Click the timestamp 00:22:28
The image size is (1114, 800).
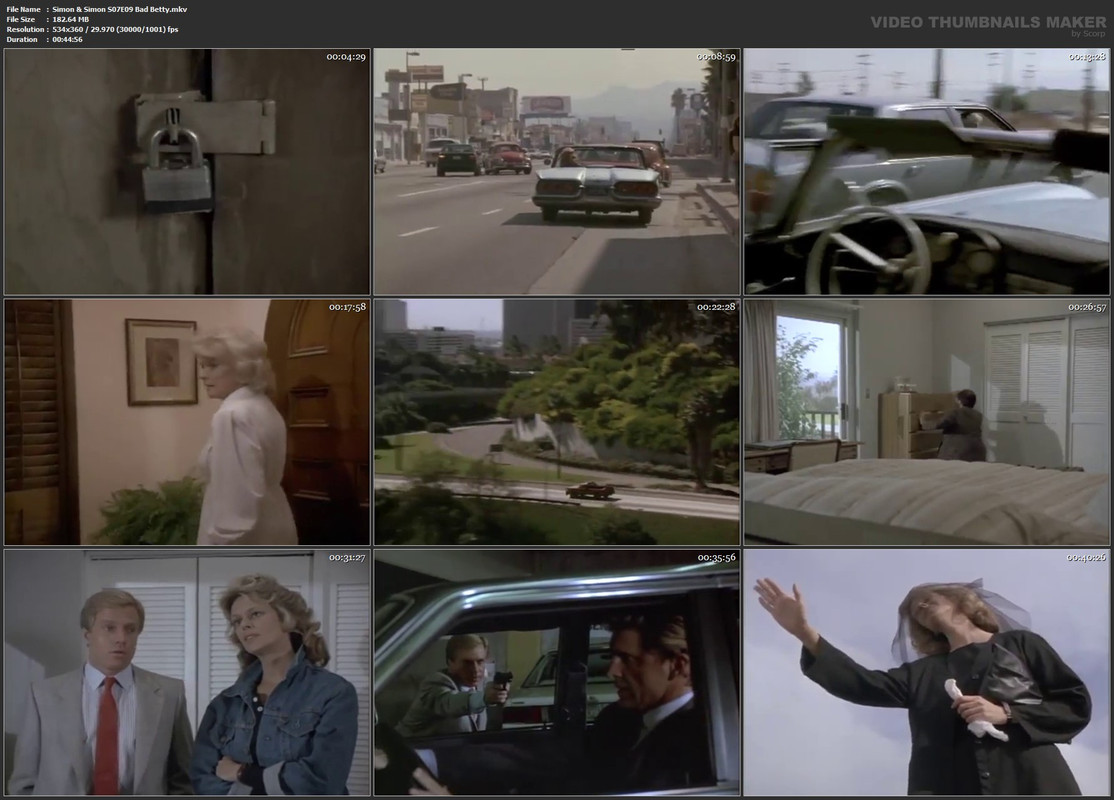pos(716,307)
